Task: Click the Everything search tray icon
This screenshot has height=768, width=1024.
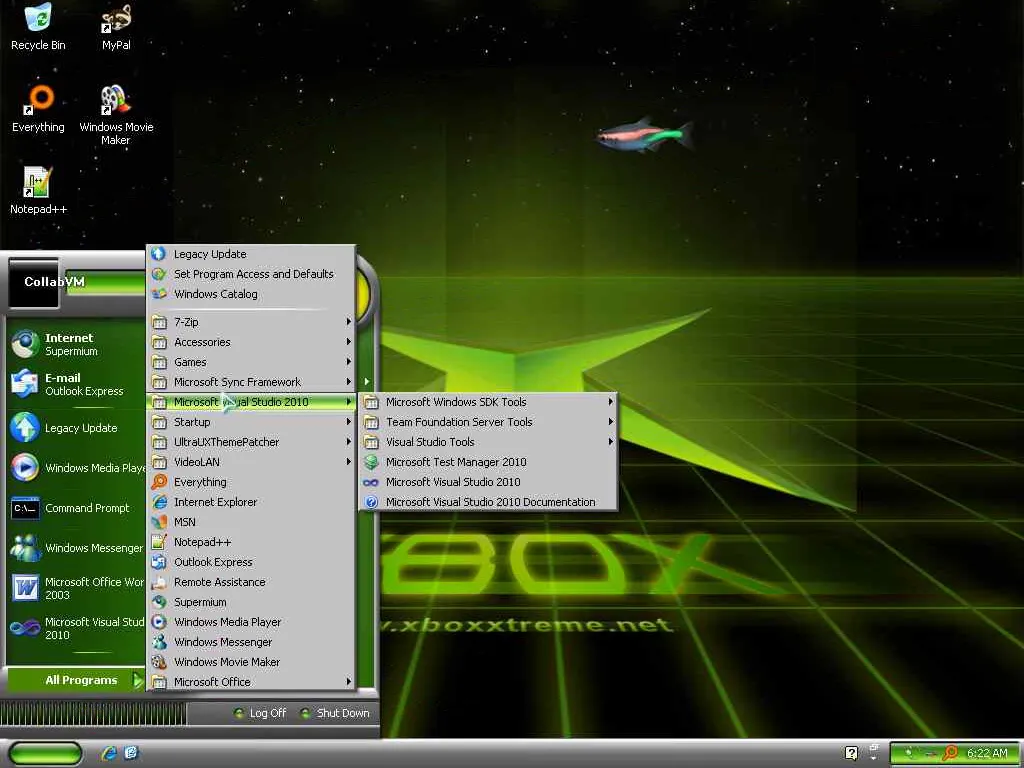Action: 950,754
